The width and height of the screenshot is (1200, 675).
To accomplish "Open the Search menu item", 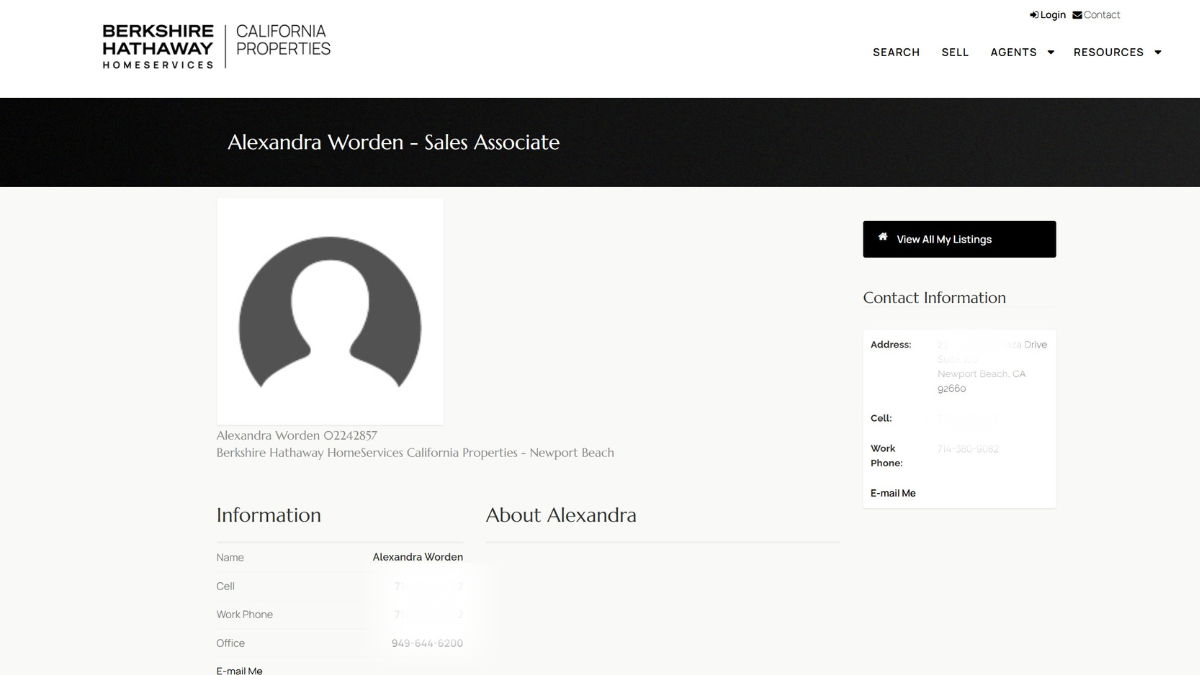I will (x=896, y=52).
